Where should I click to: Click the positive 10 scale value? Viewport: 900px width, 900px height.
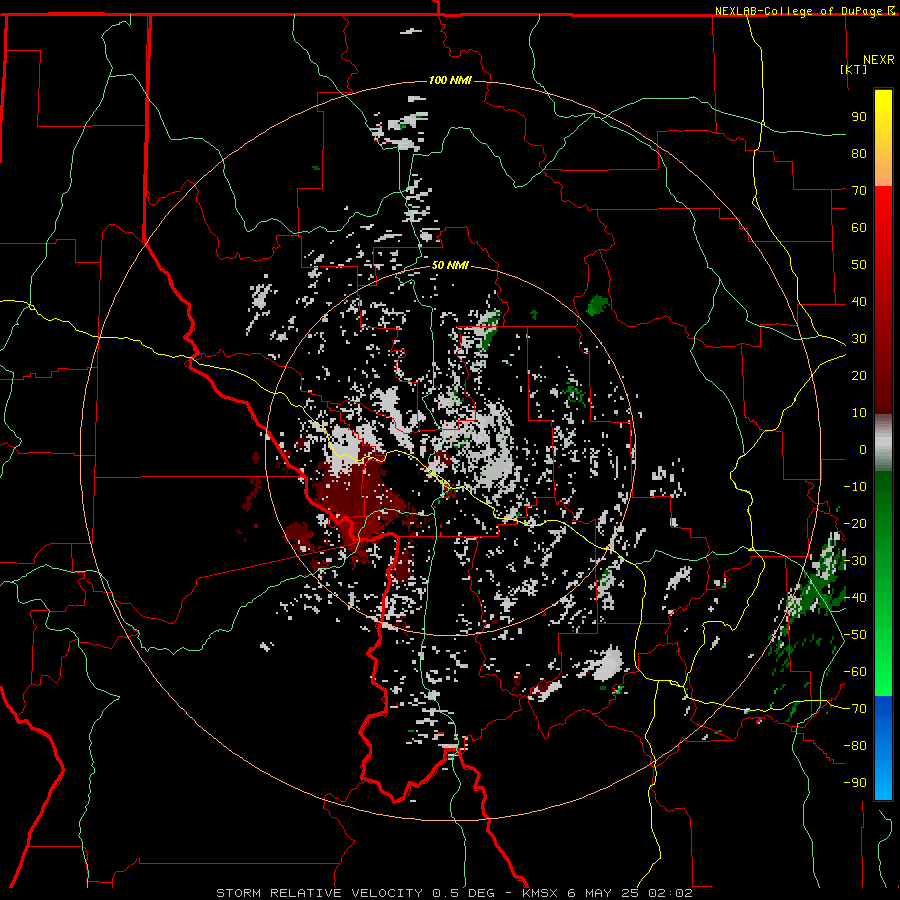[859, 413]
